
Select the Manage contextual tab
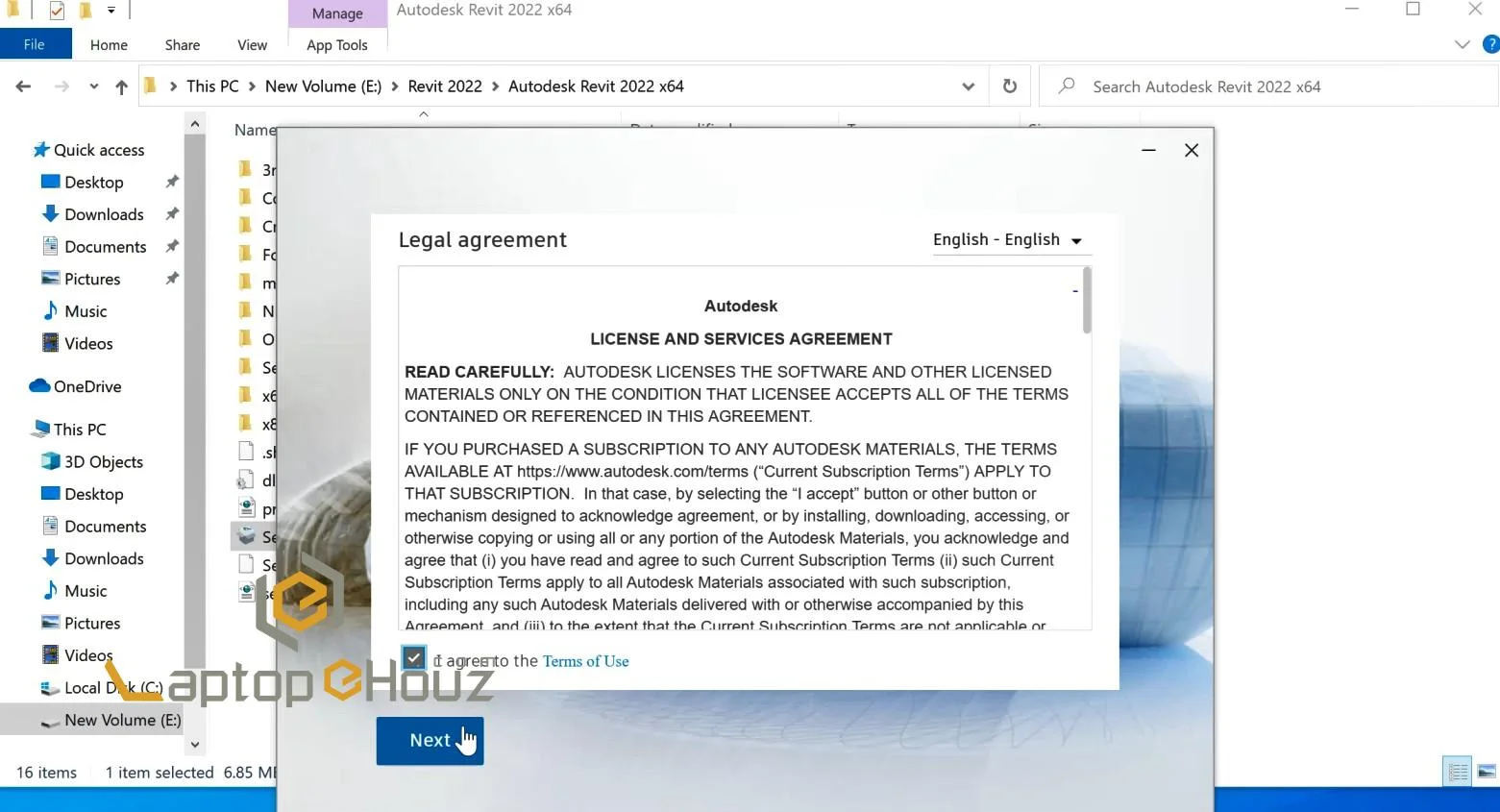tap(337, 13)
